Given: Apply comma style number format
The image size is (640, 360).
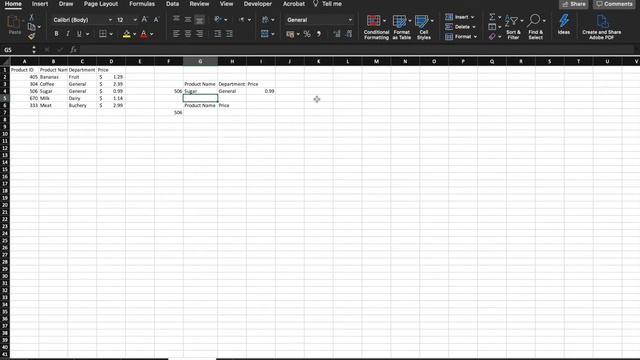Looking at the screenshot, I should coord(319,34).
